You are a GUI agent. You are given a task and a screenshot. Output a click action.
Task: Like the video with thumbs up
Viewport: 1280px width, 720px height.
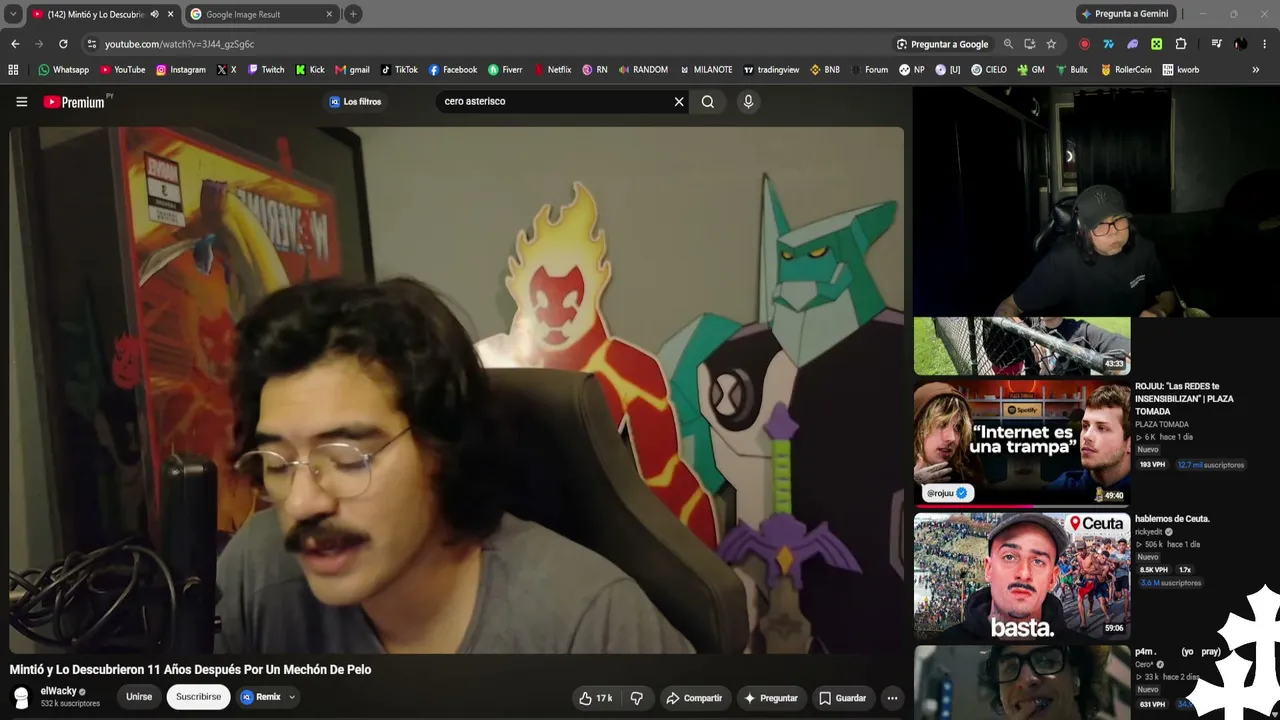click(596, 698)
